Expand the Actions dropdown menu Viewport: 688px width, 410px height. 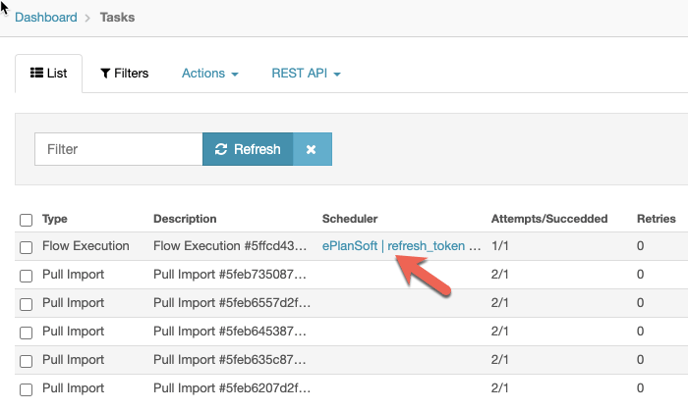click(210, 73)
